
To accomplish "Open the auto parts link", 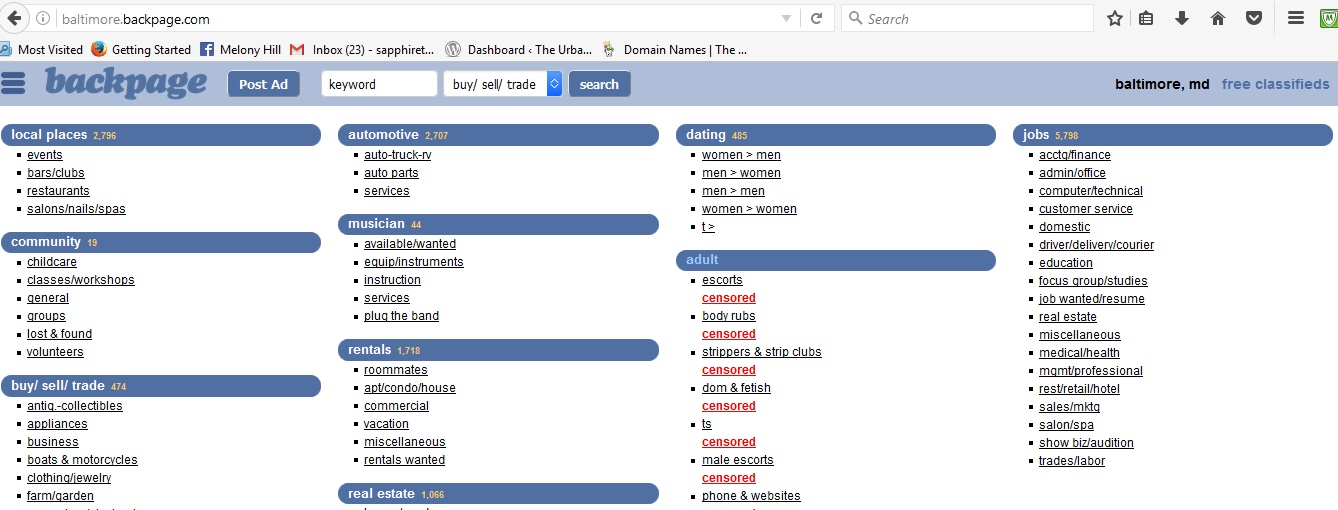I will point(391,173).
